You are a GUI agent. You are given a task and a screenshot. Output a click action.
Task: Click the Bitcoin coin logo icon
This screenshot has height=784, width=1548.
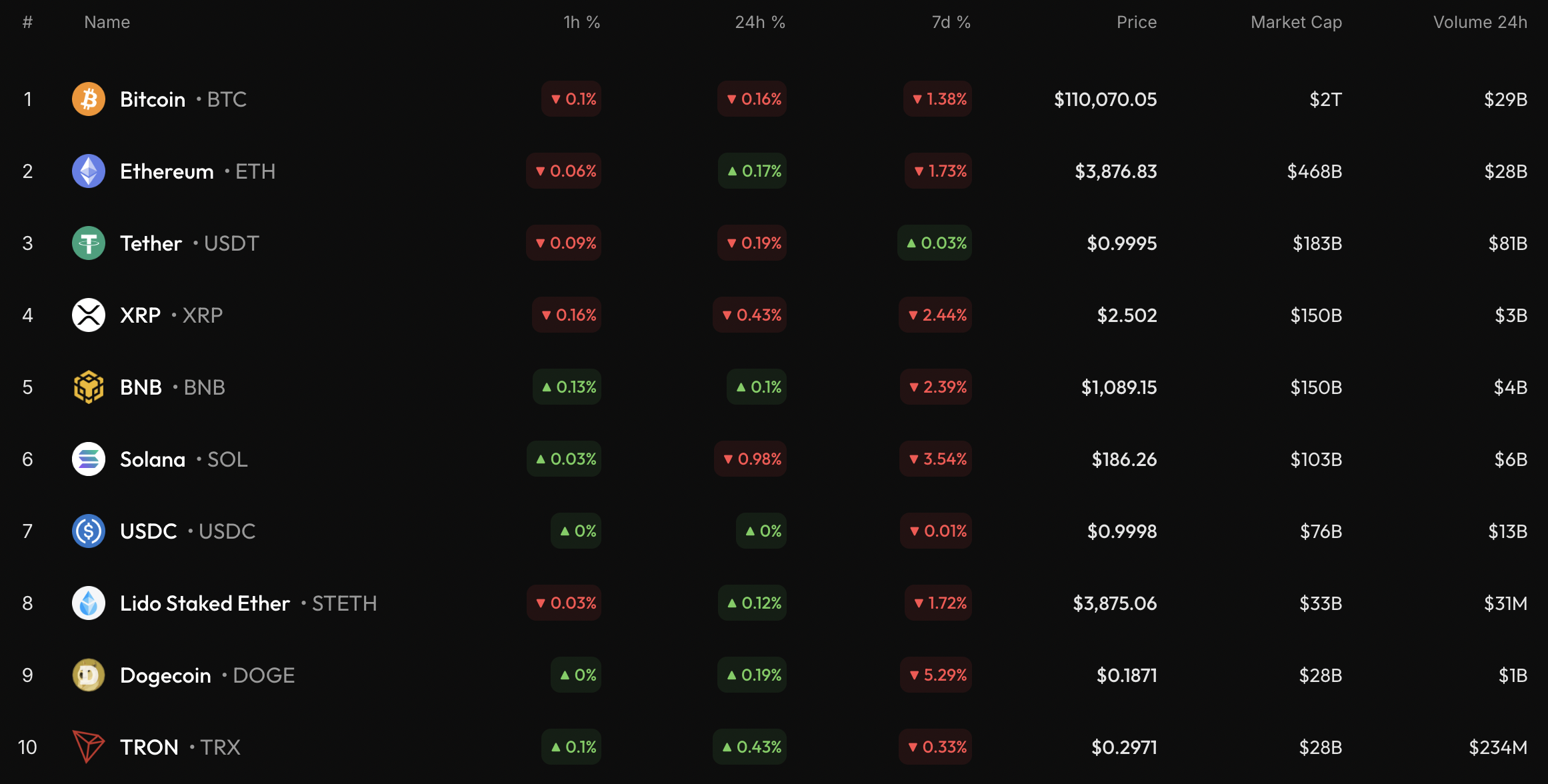click(89, 99)
